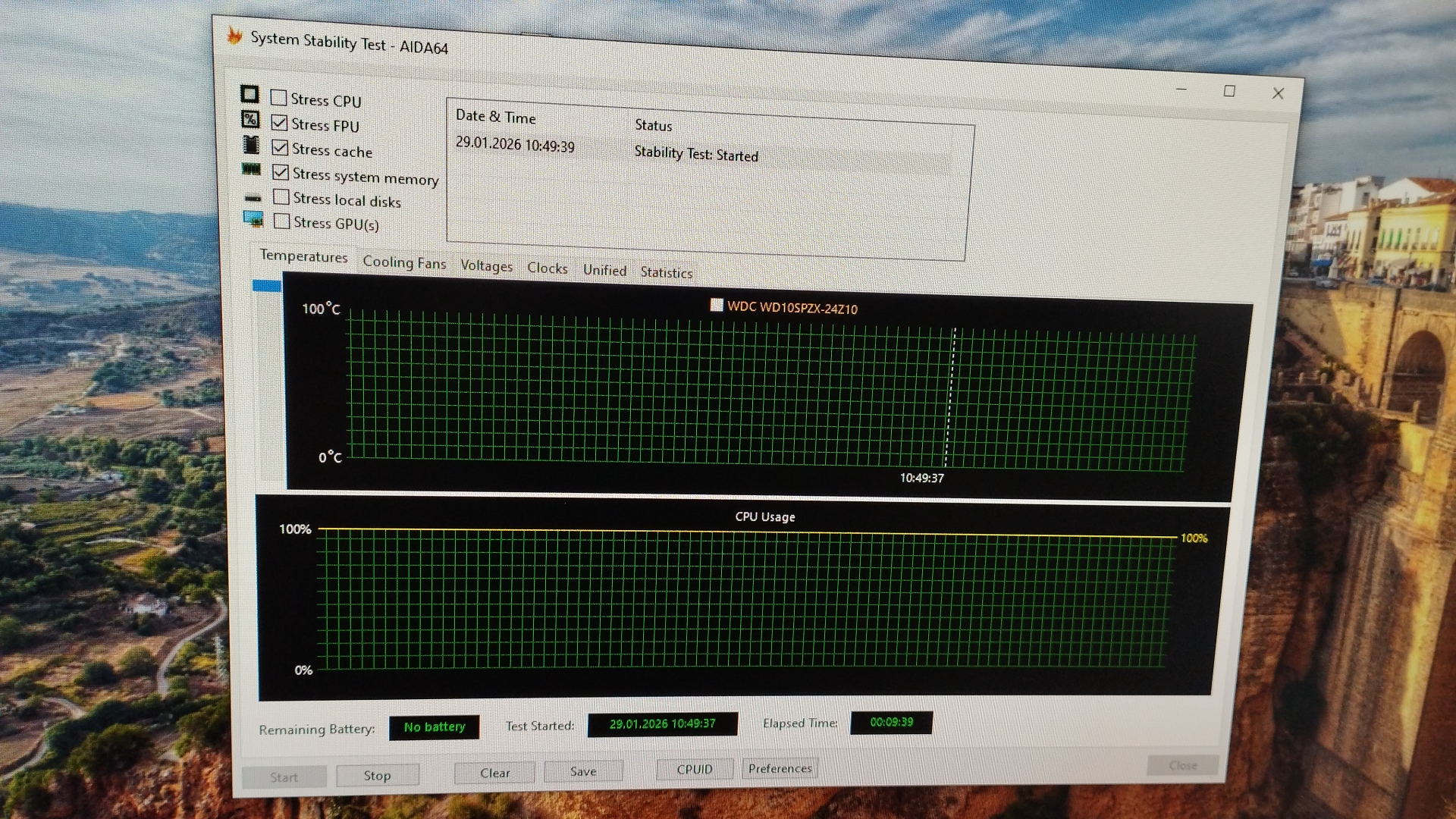Click the system memory RAM icon
This screenshot has width=1456, height=819.
coord(252,169)
